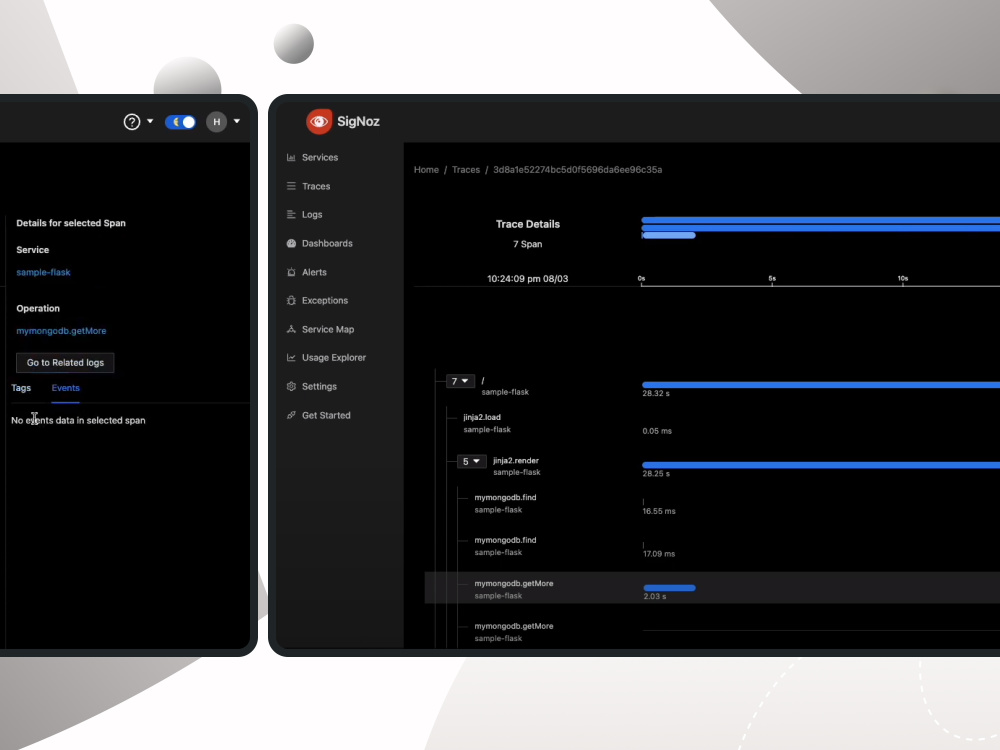Screen dimensions: 1000x750
Task: Click Go to Related logs button
Action: [x=65, y=362]
